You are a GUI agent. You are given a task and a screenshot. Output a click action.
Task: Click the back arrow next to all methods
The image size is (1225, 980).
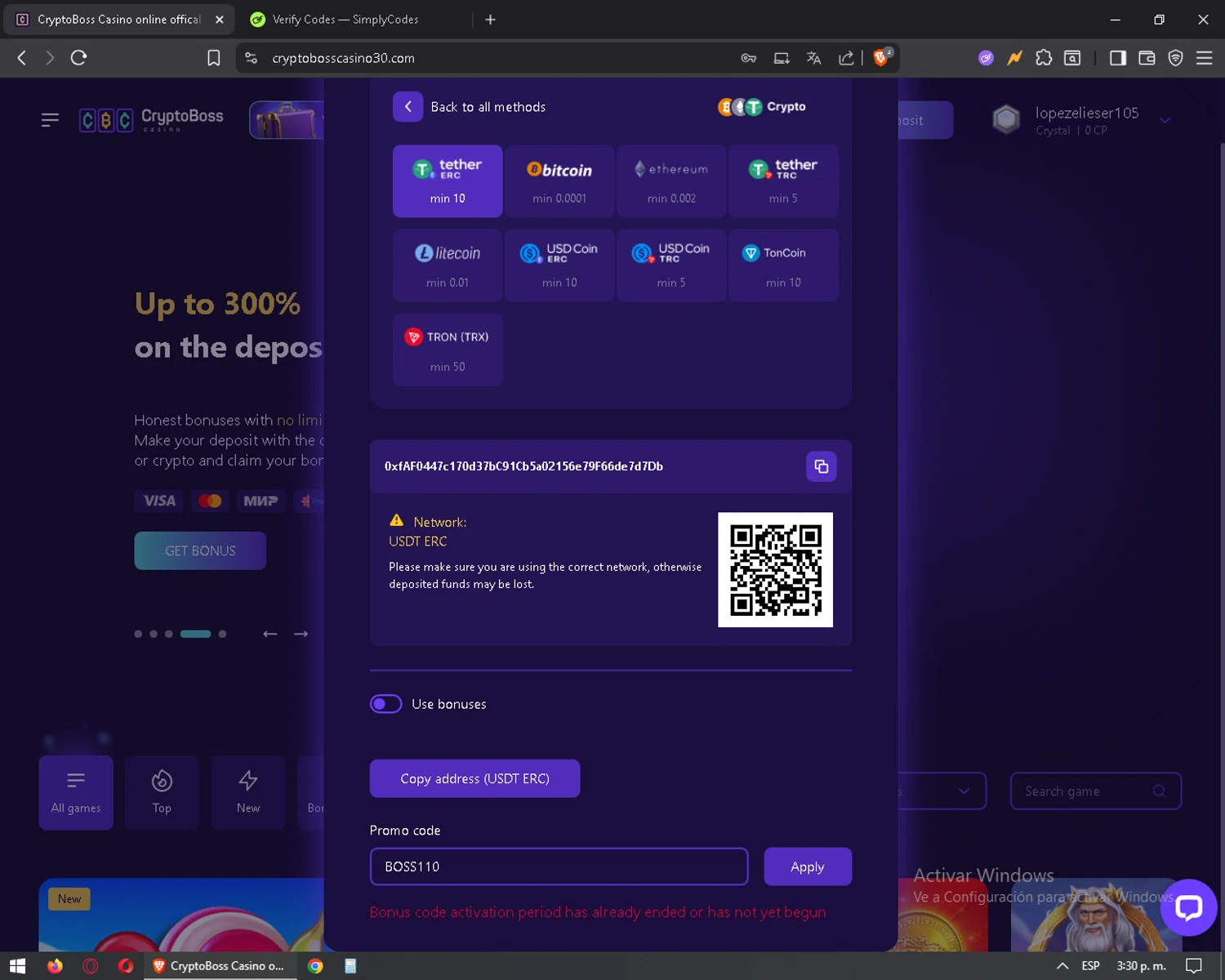[408, 107]
